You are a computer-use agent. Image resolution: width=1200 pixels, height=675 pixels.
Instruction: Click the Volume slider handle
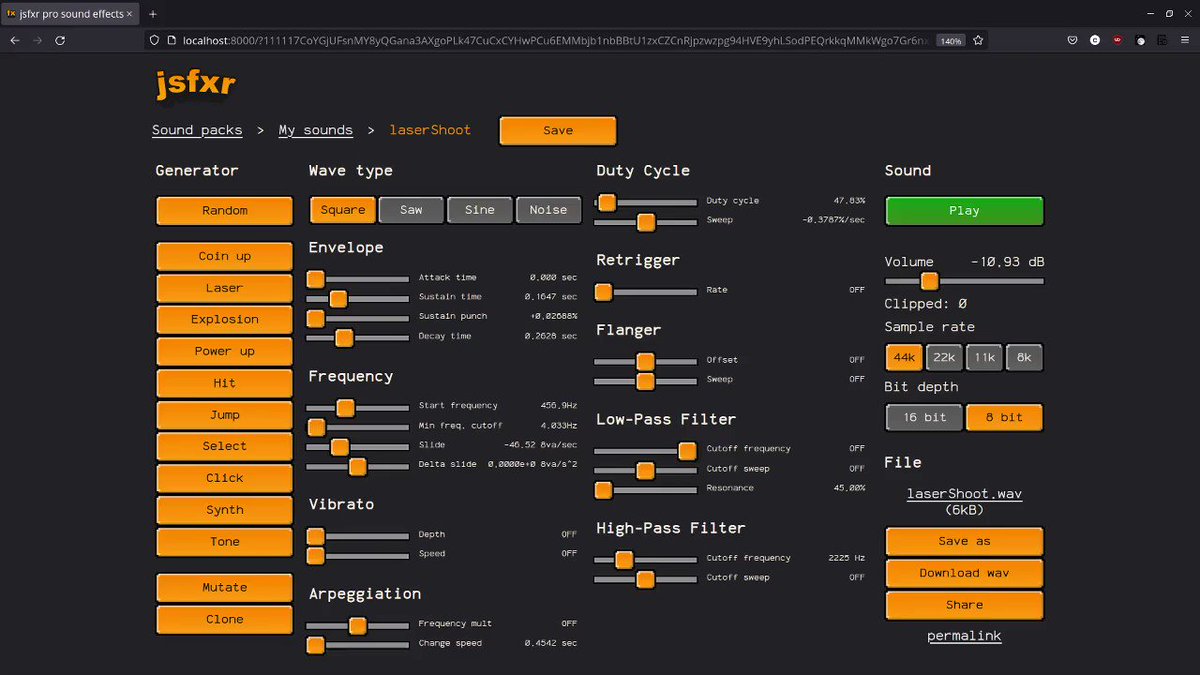(x=929, y=281)
